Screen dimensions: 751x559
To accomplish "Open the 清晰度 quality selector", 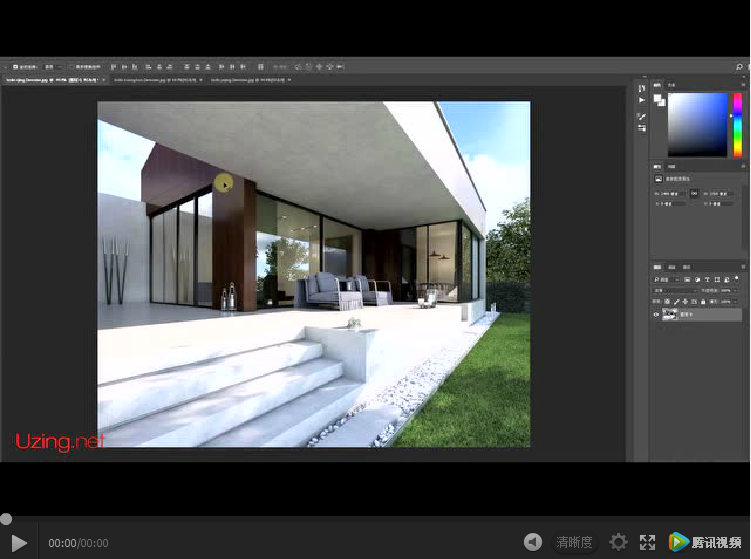I will click(574, 542).
